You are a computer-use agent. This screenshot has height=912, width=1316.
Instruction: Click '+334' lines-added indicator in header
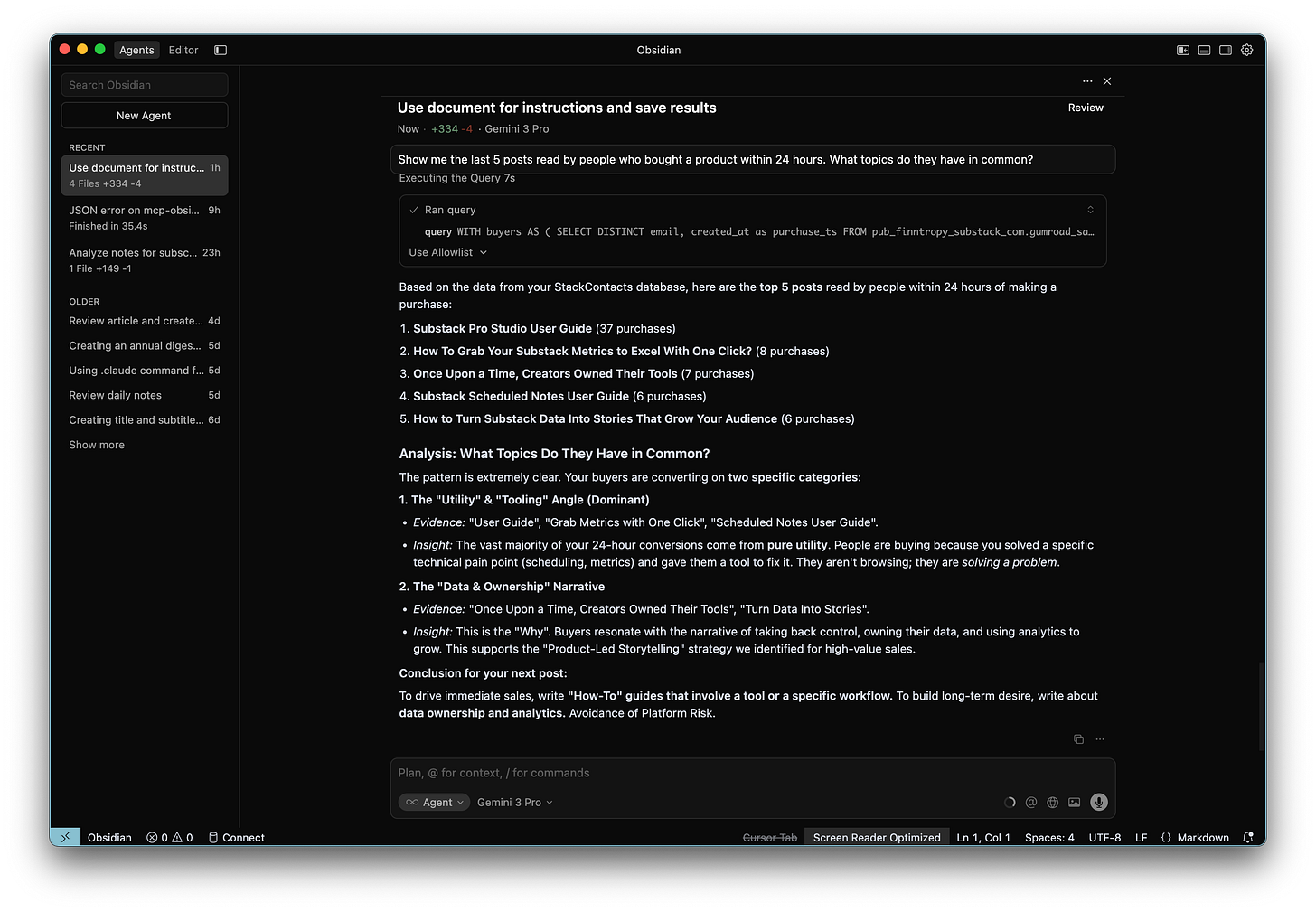[445, 129]
